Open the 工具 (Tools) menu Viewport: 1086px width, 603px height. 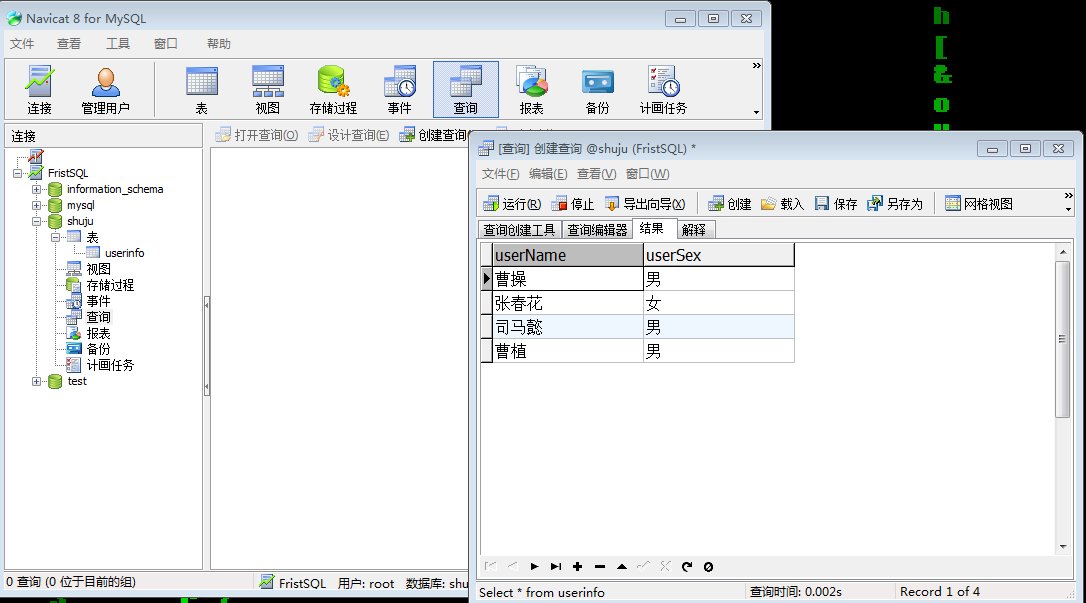tap(118, 44)
